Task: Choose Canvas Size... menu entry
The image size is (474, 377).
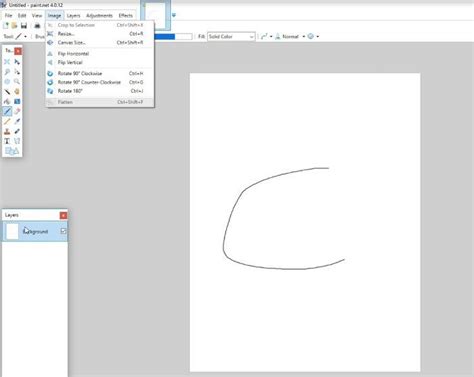Action: [100, 42]
